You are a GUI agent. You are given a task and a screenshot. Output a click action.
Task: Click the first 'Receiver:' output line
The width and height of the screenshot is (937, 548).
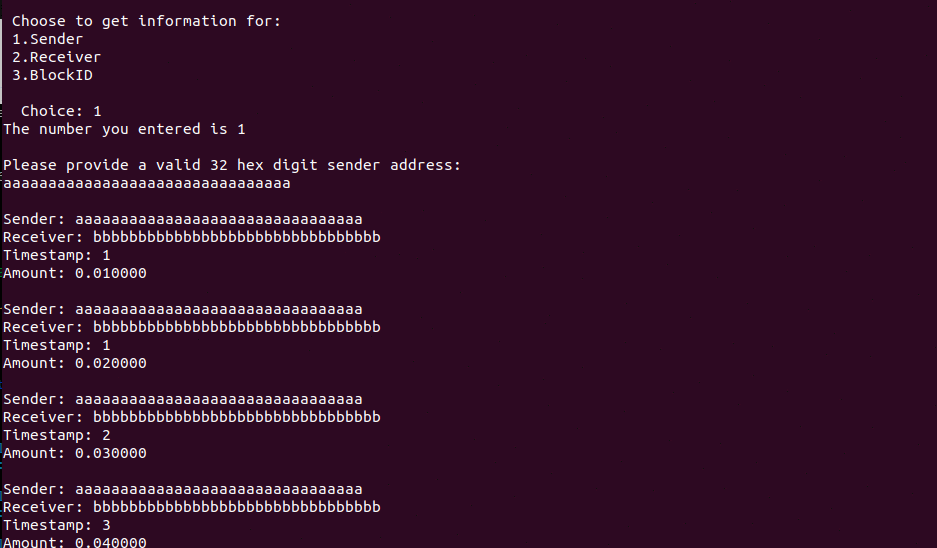click(x=191, y=237)
